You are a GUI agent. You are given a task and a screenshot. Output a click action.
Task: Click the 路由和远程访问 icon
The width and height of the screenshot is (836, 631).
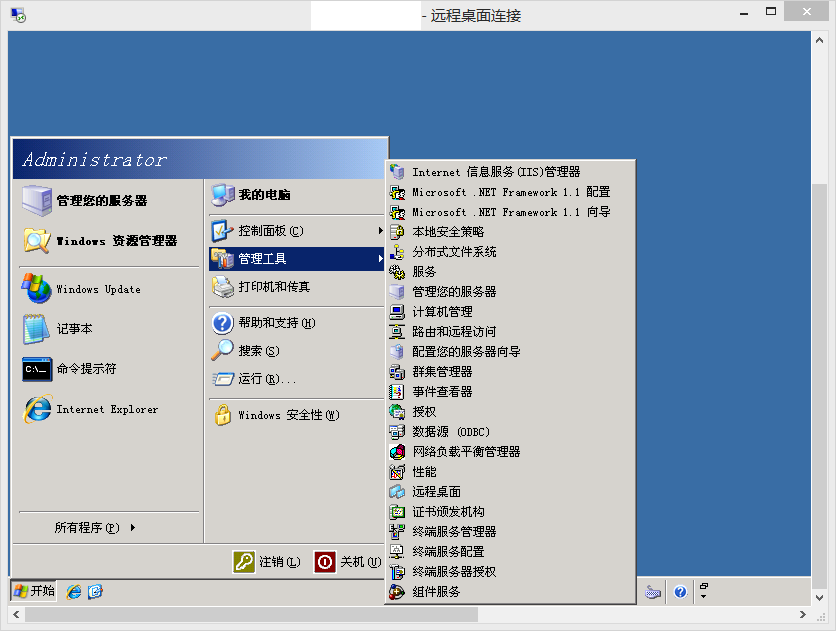[x=397, y=331]
